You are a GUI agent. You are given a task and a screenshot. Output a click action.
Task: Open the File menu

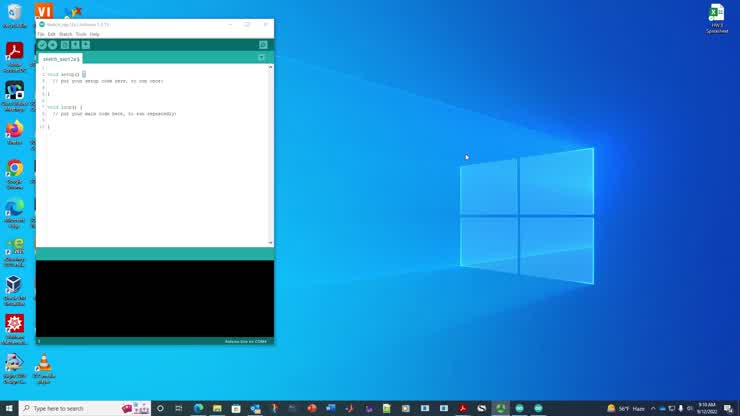(41, 34)
